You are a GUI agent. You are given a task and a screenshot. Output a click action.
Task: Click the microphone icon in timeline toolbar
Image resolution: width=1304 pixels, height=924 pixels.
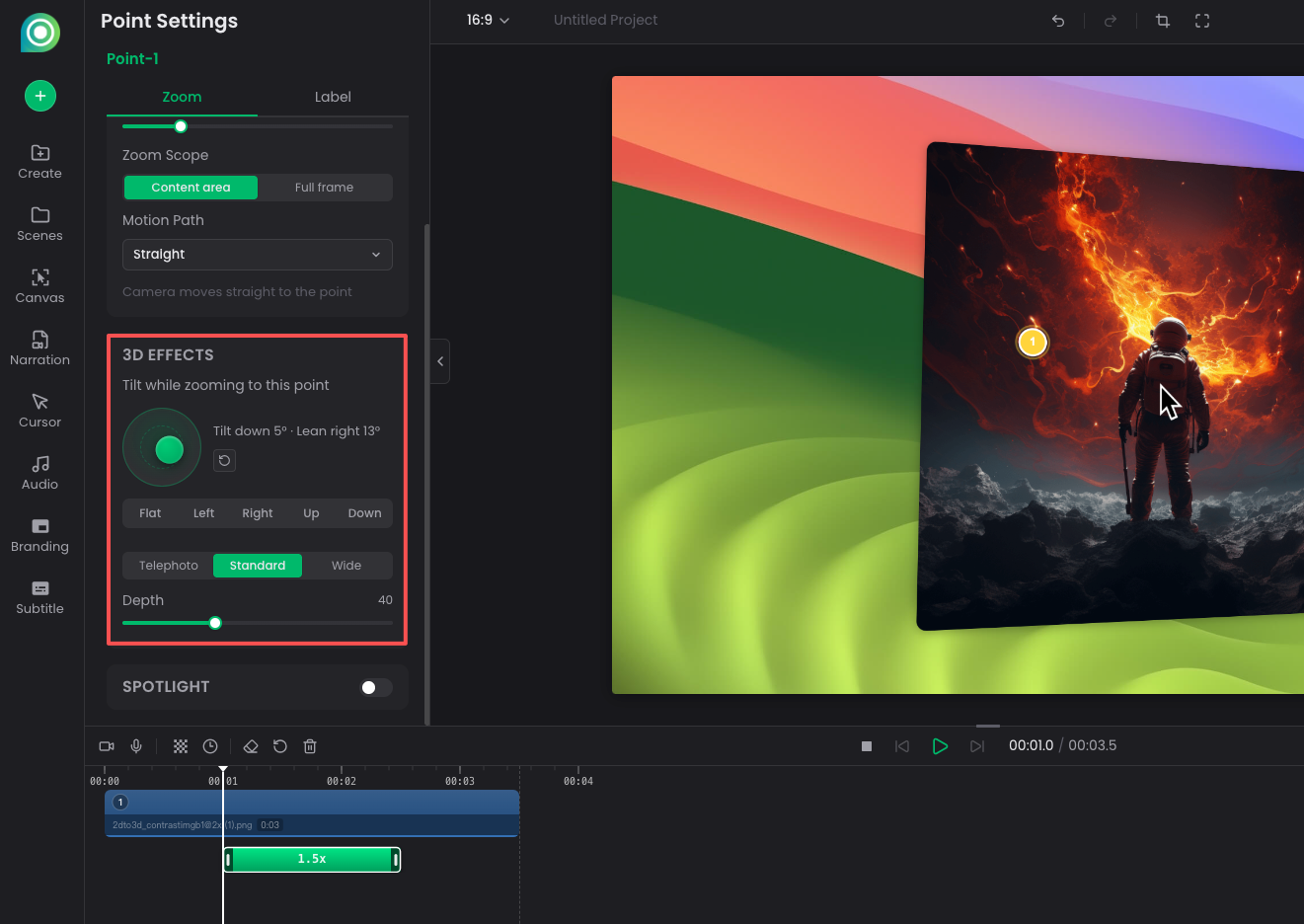136,746
